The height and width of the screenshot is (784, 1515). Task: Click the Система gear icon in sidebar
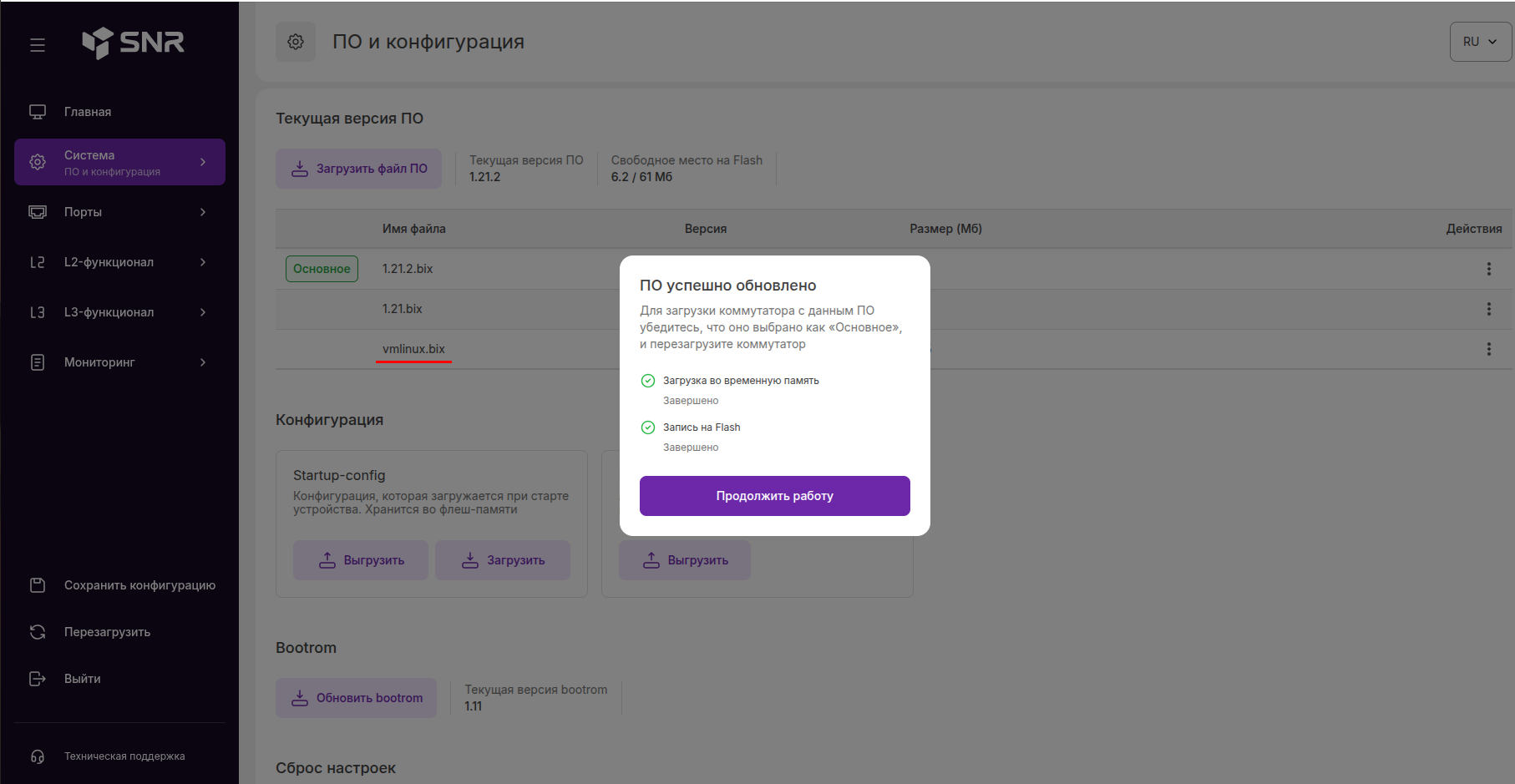pyautogui.click(x=38, y=162)
